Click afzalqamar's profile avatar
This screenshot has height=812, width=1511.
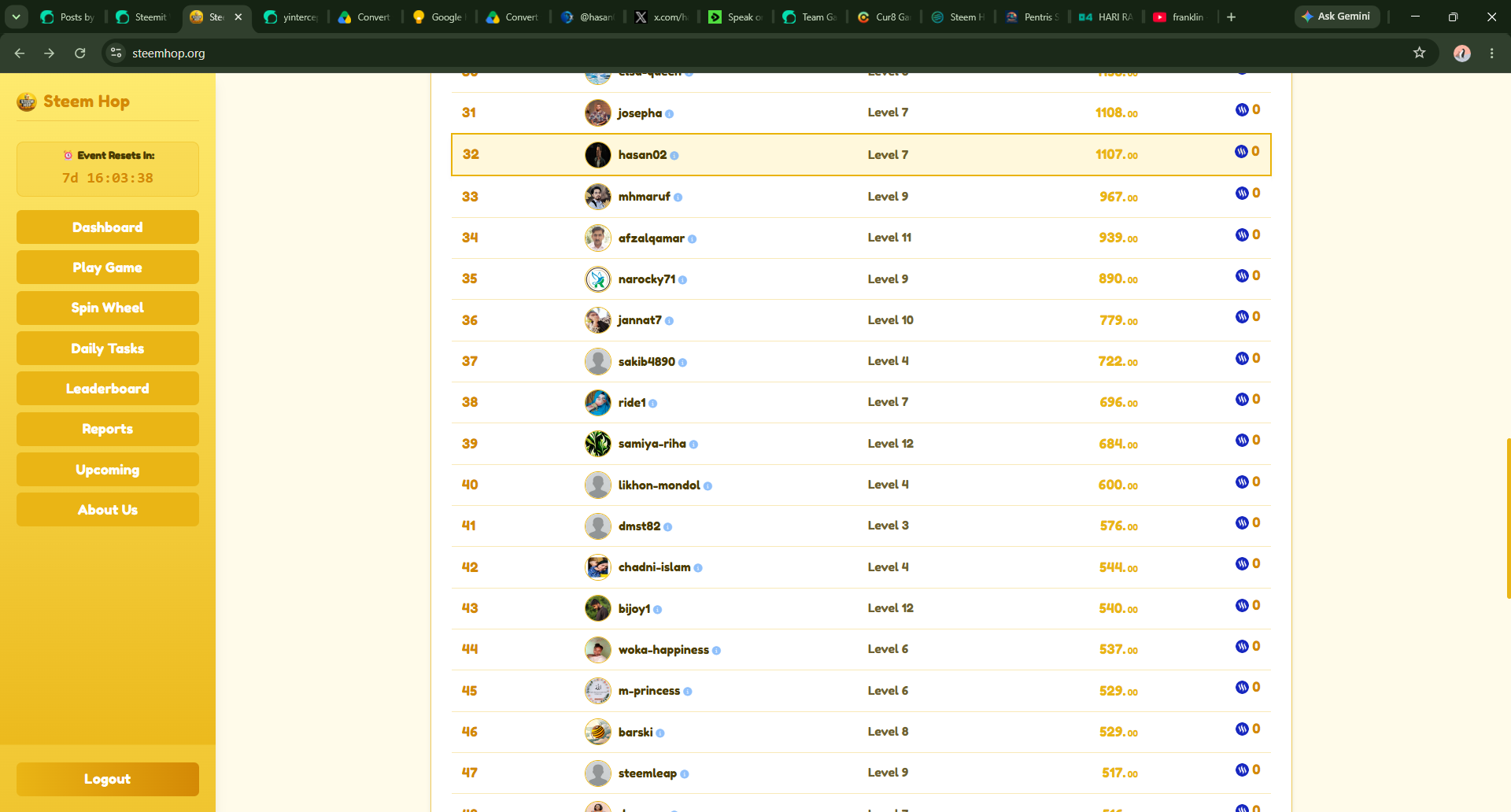tap(598, 238)
